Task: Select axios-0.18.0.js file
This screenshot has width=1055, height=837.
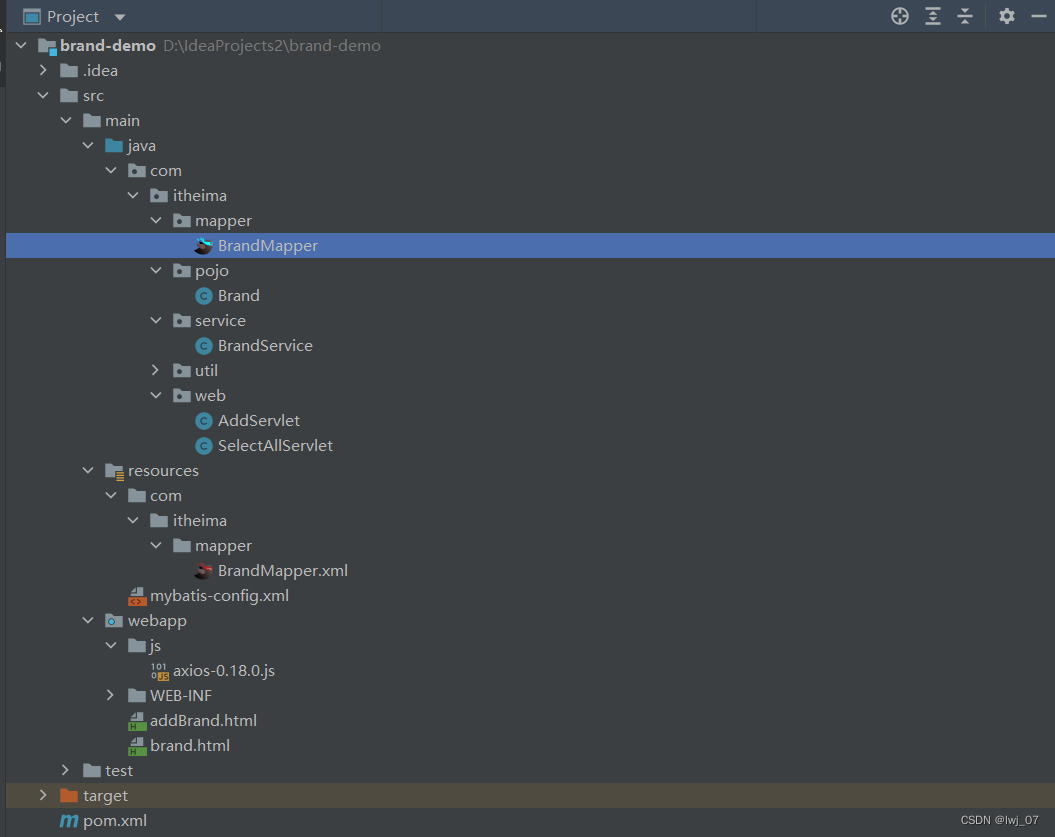Action: (223, 671)
